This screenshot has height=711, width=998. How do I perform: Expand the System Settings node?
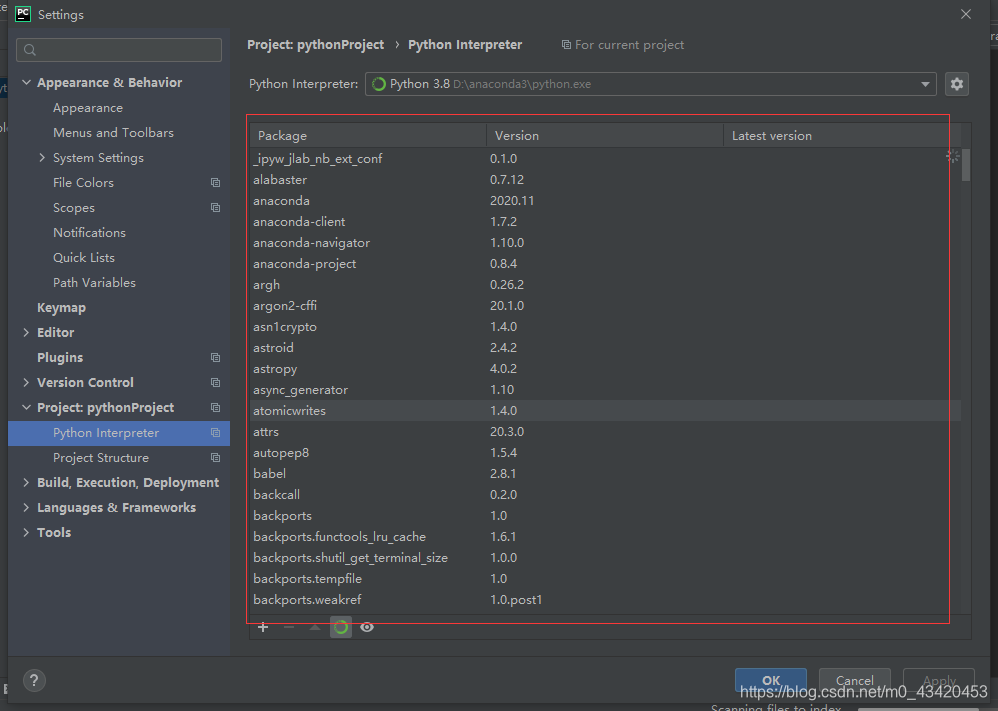[x=42, y=157]
